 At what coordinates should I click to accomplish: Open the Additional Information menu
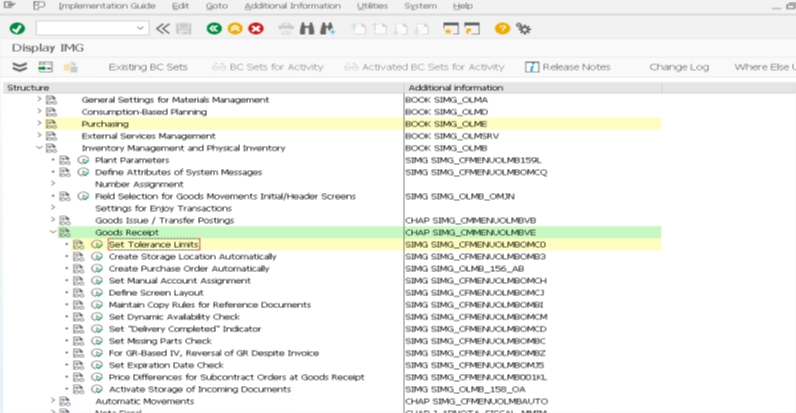coord(292,6)
